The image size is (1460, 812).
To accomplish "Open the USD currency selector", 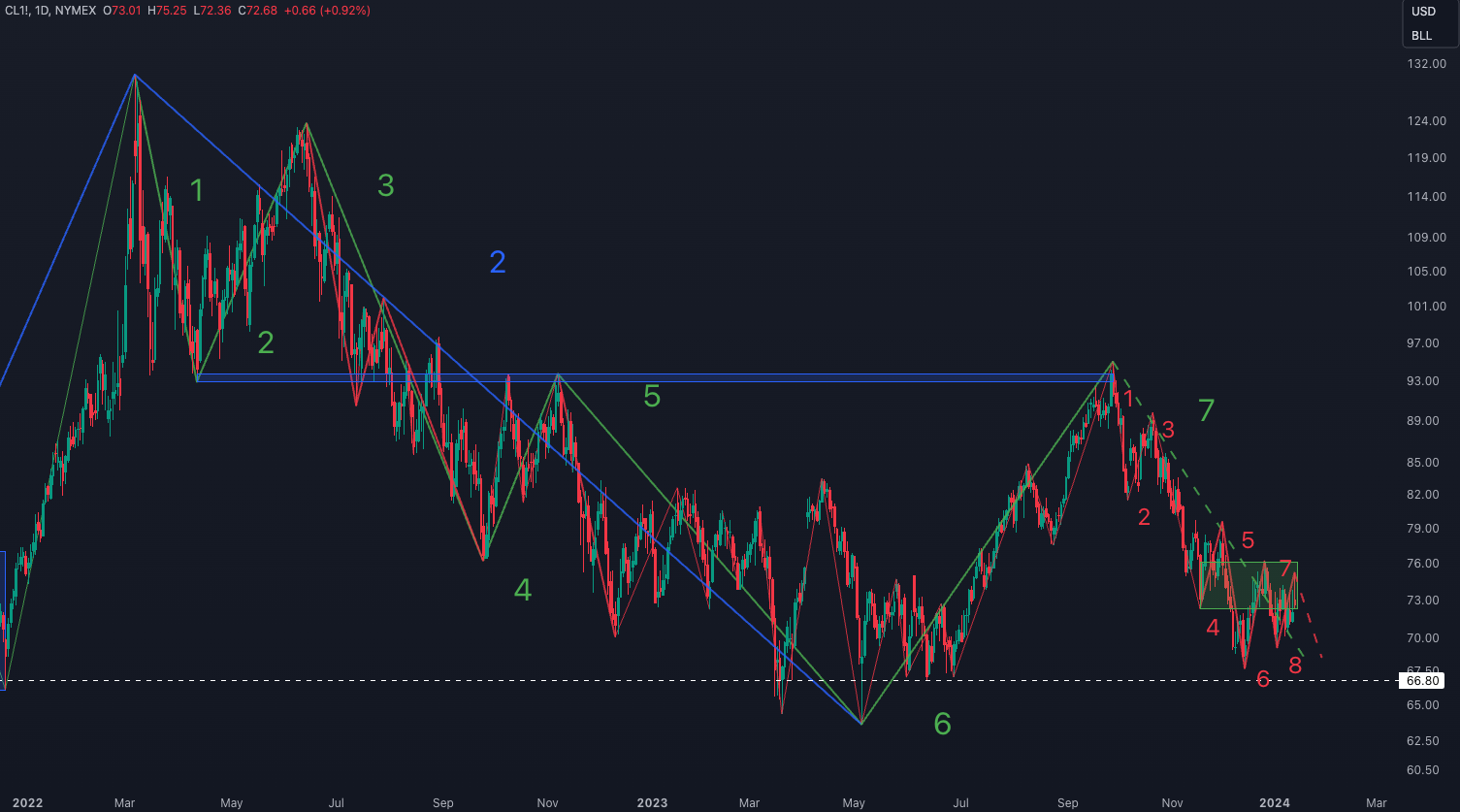I will [1422, 12].
